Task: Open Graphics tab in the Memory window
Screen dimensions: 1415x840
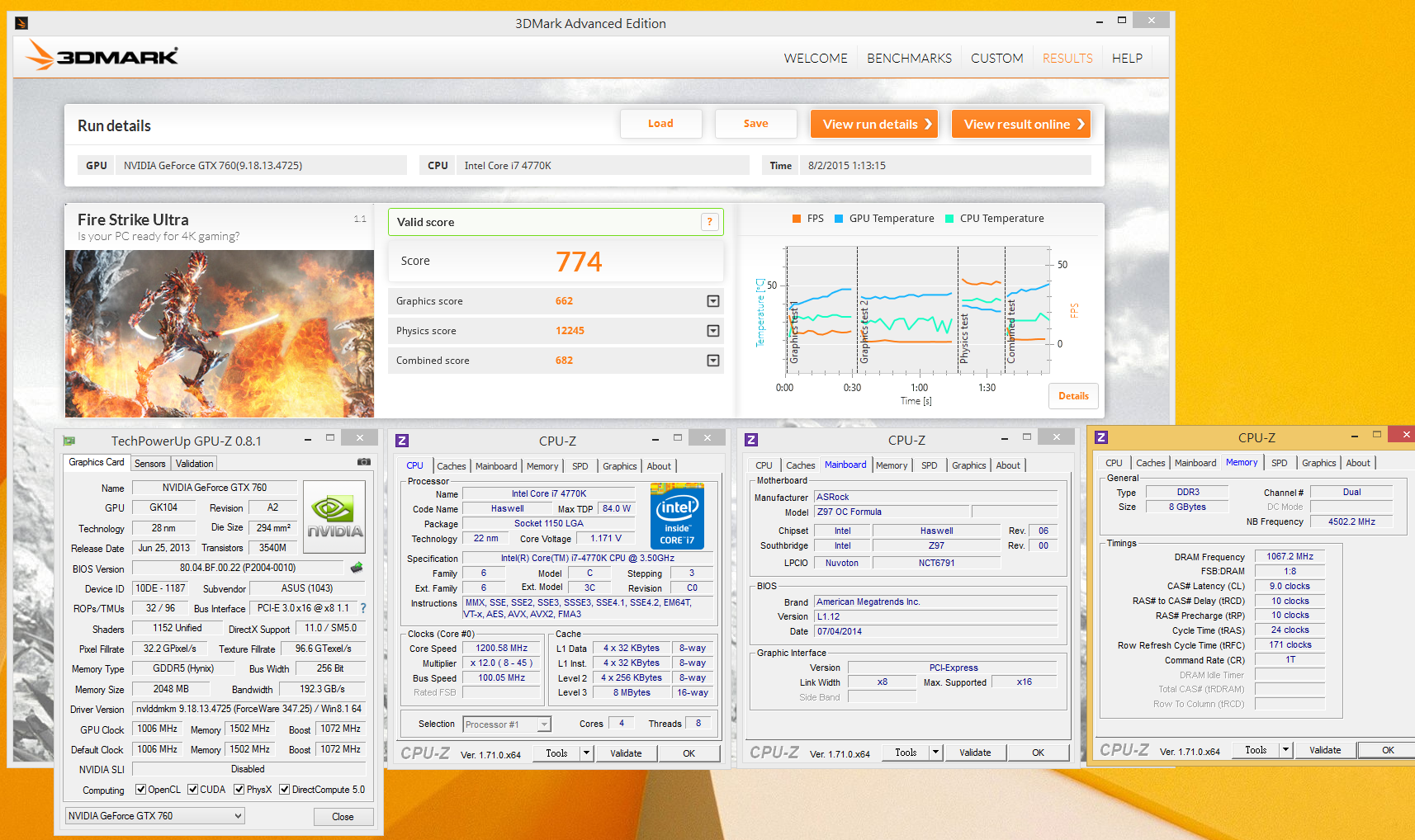Action: point(1318,463)
